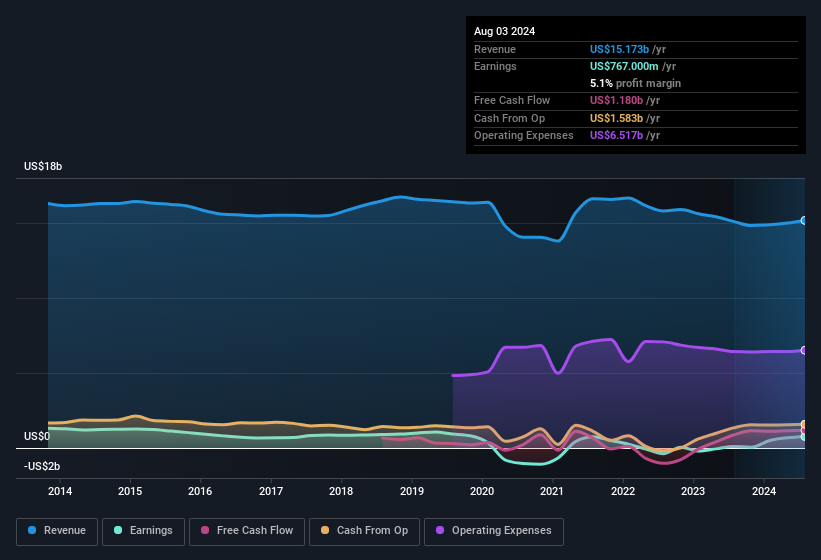Click the Cash From Op line end marker

tap(804, 425)
